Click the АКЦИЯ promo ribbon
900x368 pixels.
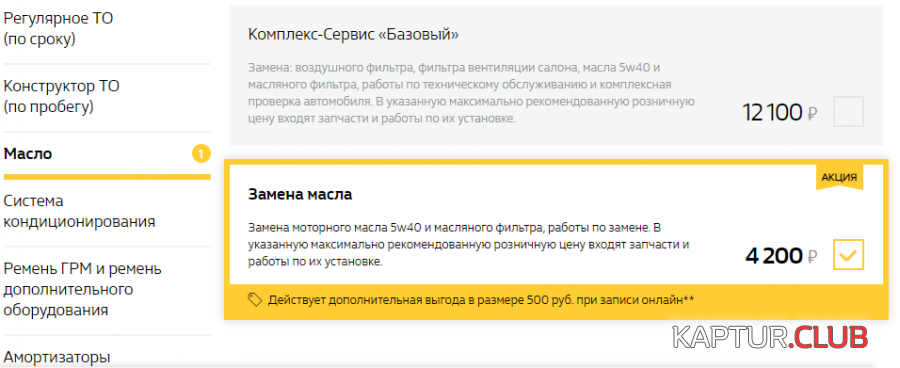click(839, 177)
